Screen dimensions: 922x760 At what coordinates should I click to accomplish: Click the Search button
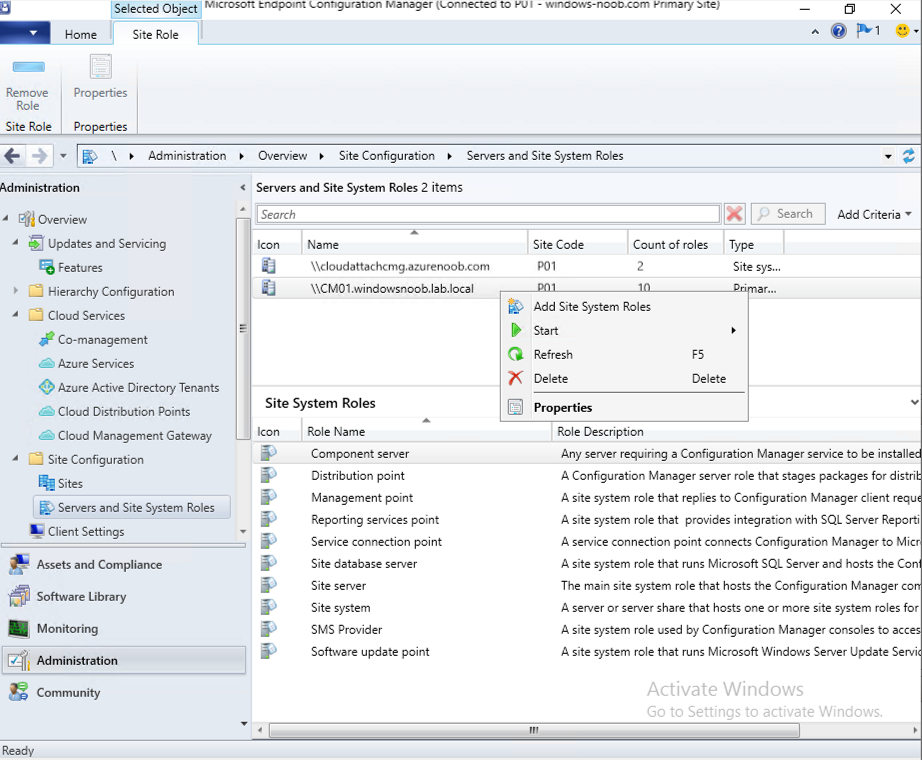788,214
